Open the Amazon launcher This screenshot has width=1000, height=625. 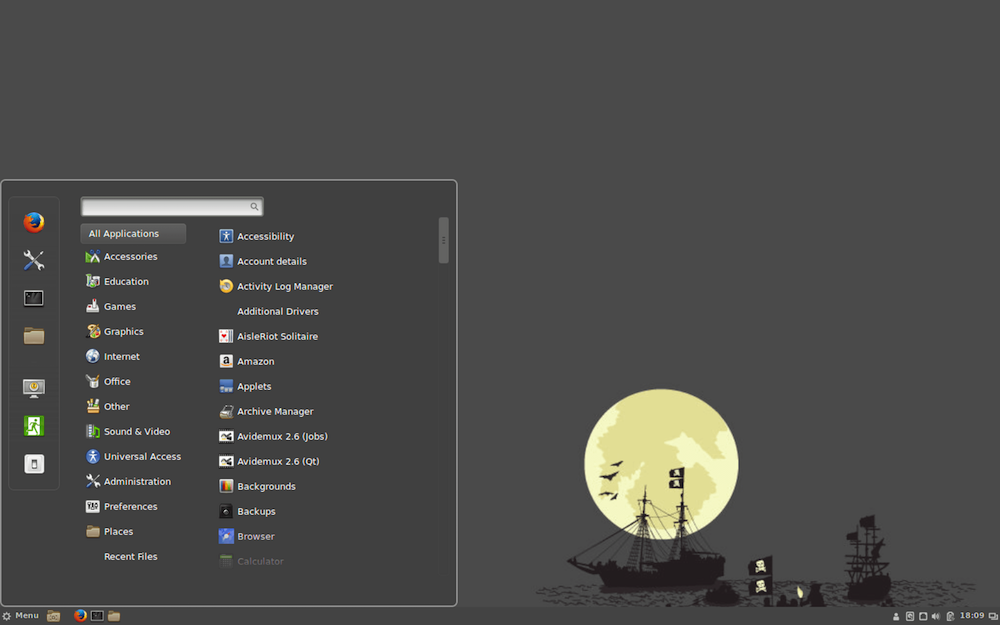pos(246,361)
